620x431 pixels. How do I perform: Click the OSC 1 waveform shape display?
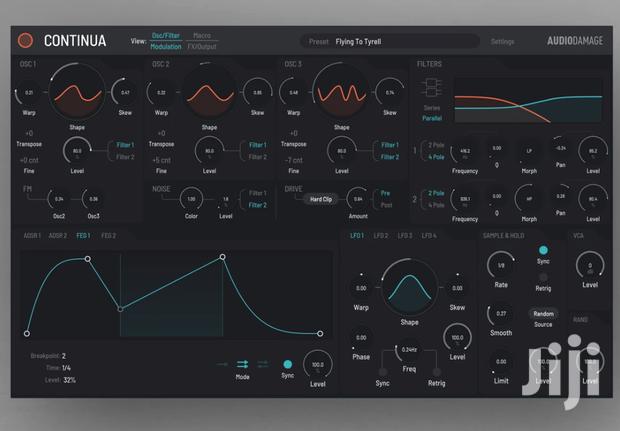tap(77, 93)
